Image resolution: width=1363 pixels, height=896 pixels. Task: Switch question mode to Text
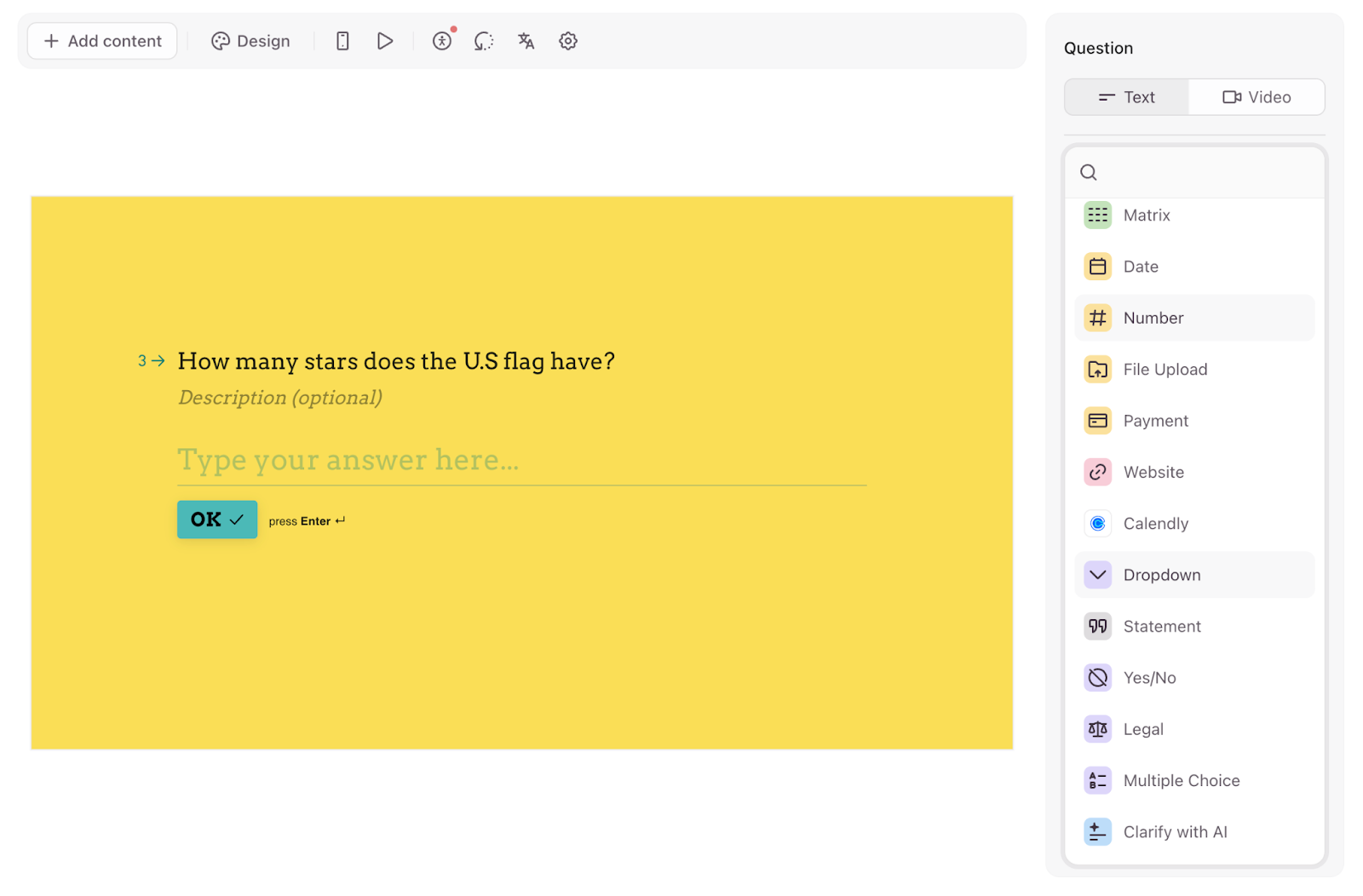[1126, 97]
